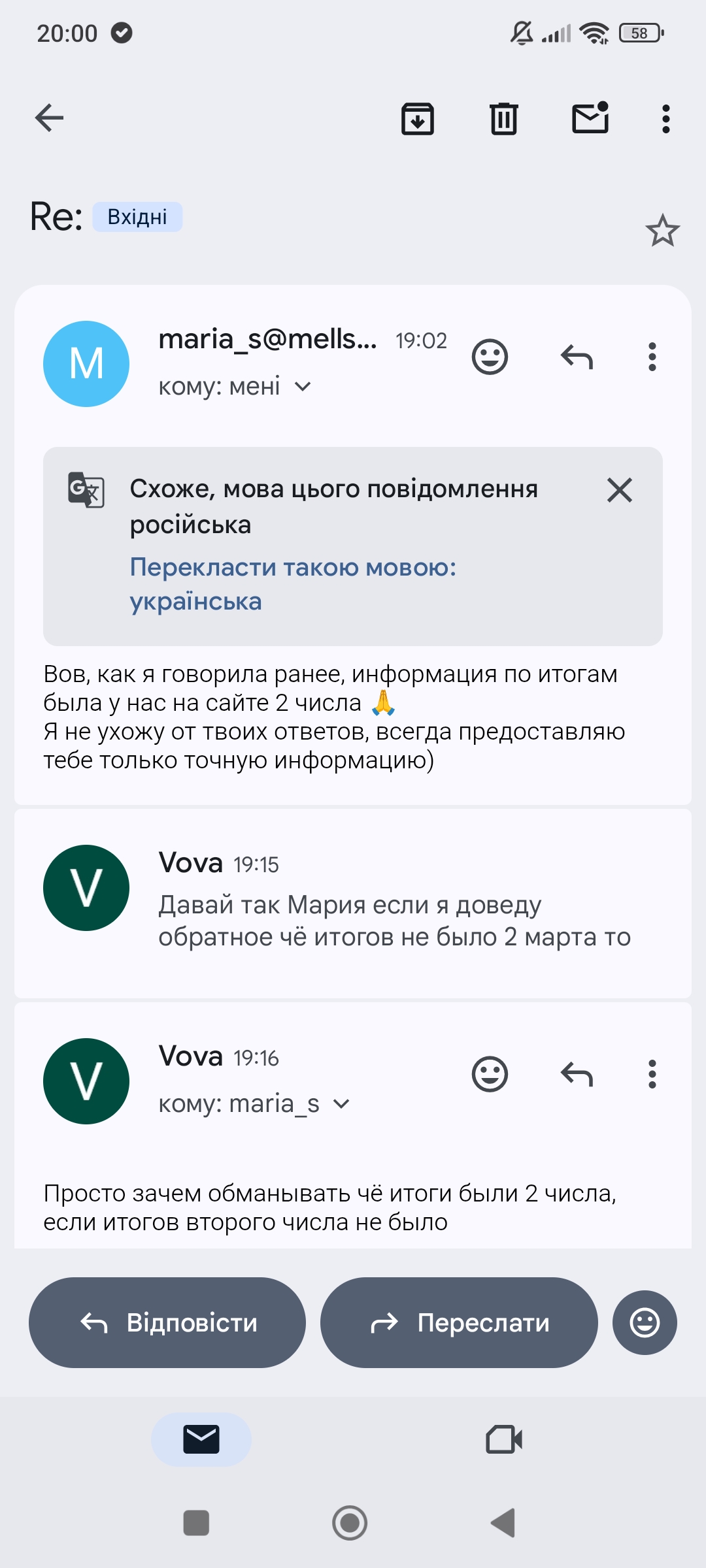
Task: Star this conversation
Action: (x=663, y=230)
